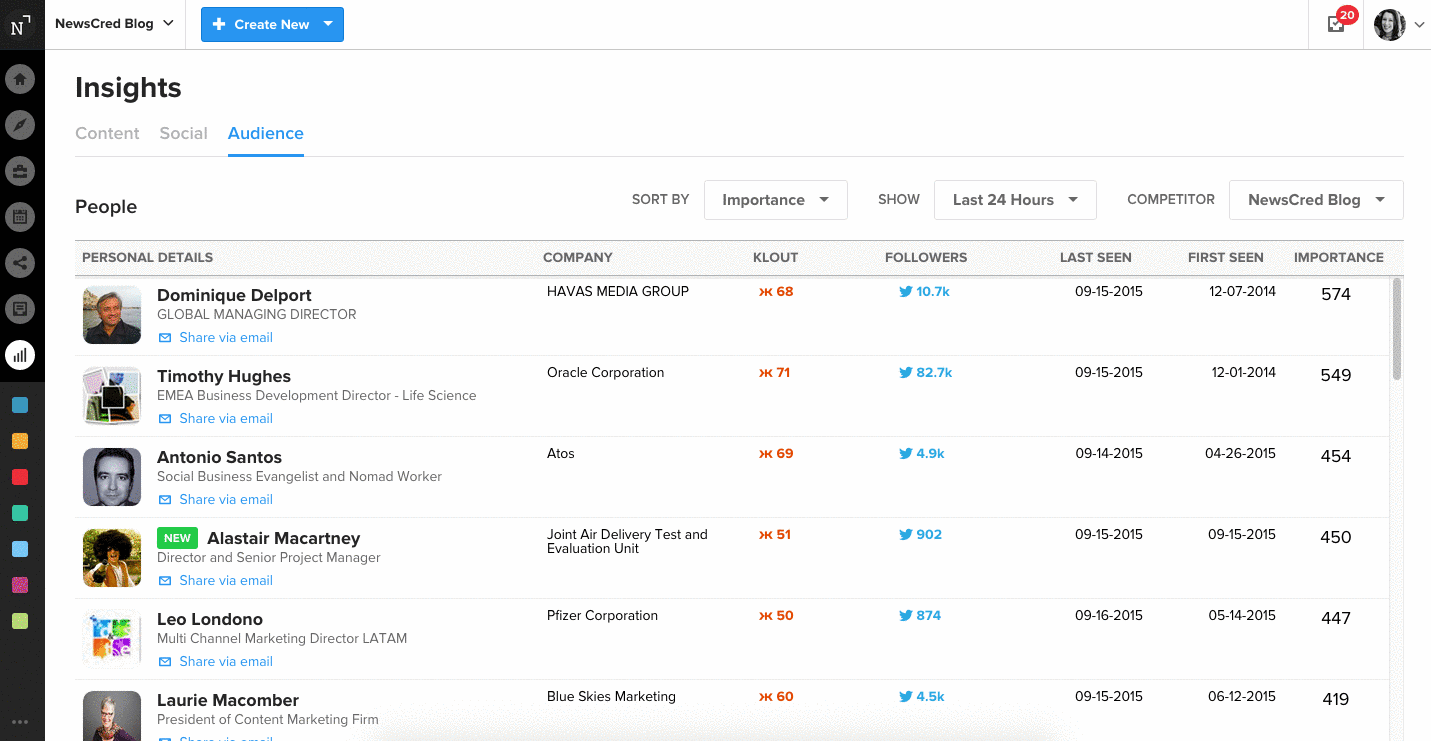Click the Importance column header
Image resolution: width=1431 pixels, height=741 pixels.
(1338, 257)
